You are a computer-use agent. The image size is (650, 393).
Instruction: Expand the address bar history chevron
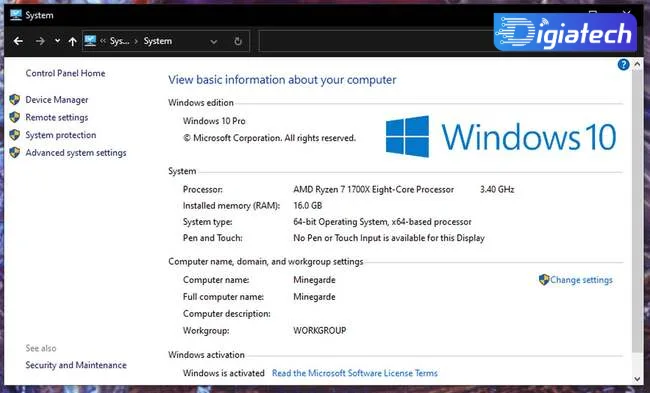[x=214, y=41]
